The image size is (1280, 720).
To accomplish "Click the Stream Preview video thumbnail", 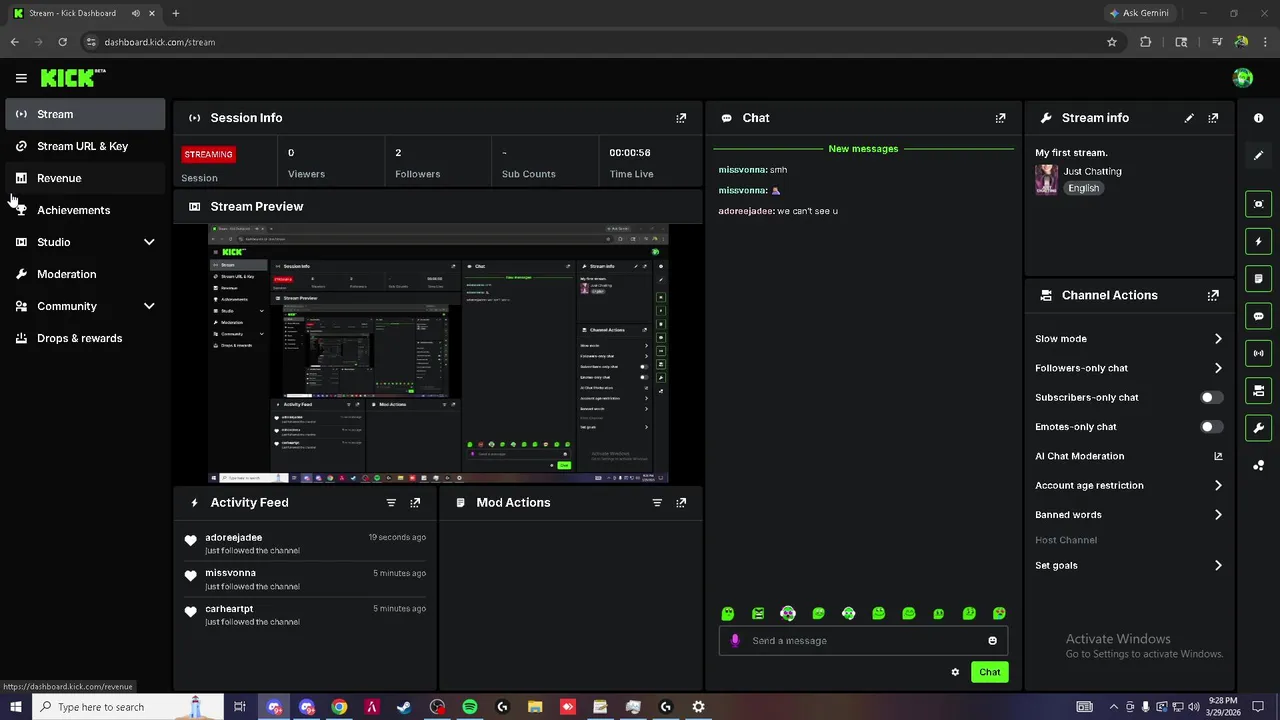I will (438, 354).
